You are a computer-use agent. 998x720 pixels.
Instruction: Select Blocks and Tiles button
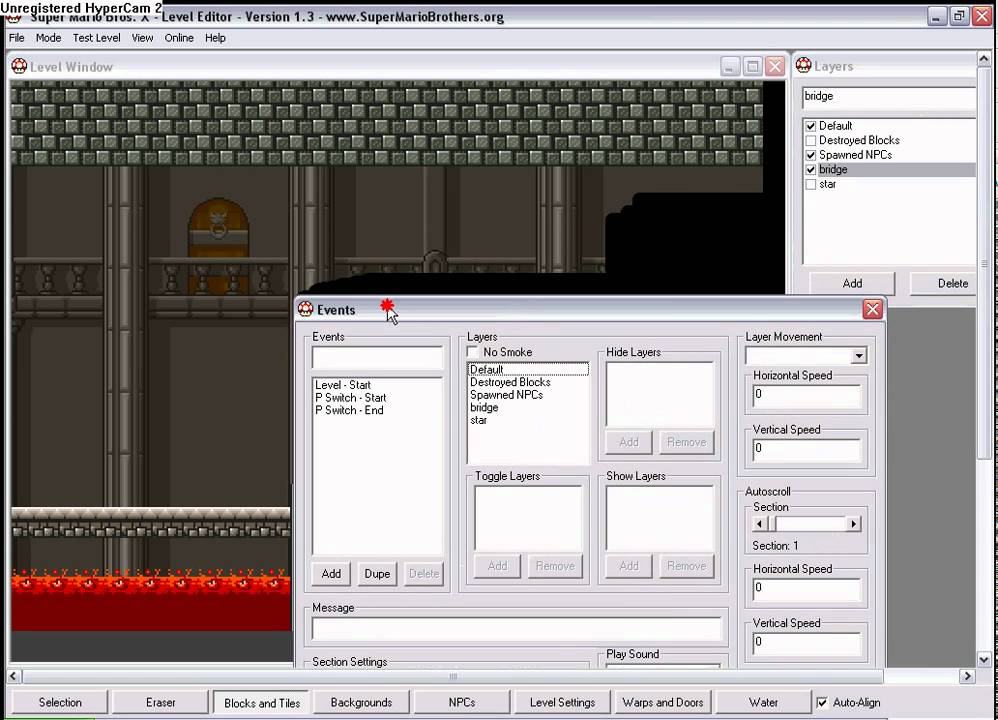262,703
